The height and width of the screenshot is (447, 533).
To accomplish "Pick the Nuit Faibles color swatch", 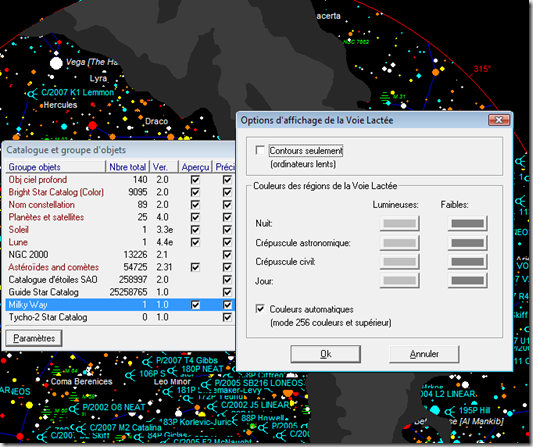I will coord(467,223).
